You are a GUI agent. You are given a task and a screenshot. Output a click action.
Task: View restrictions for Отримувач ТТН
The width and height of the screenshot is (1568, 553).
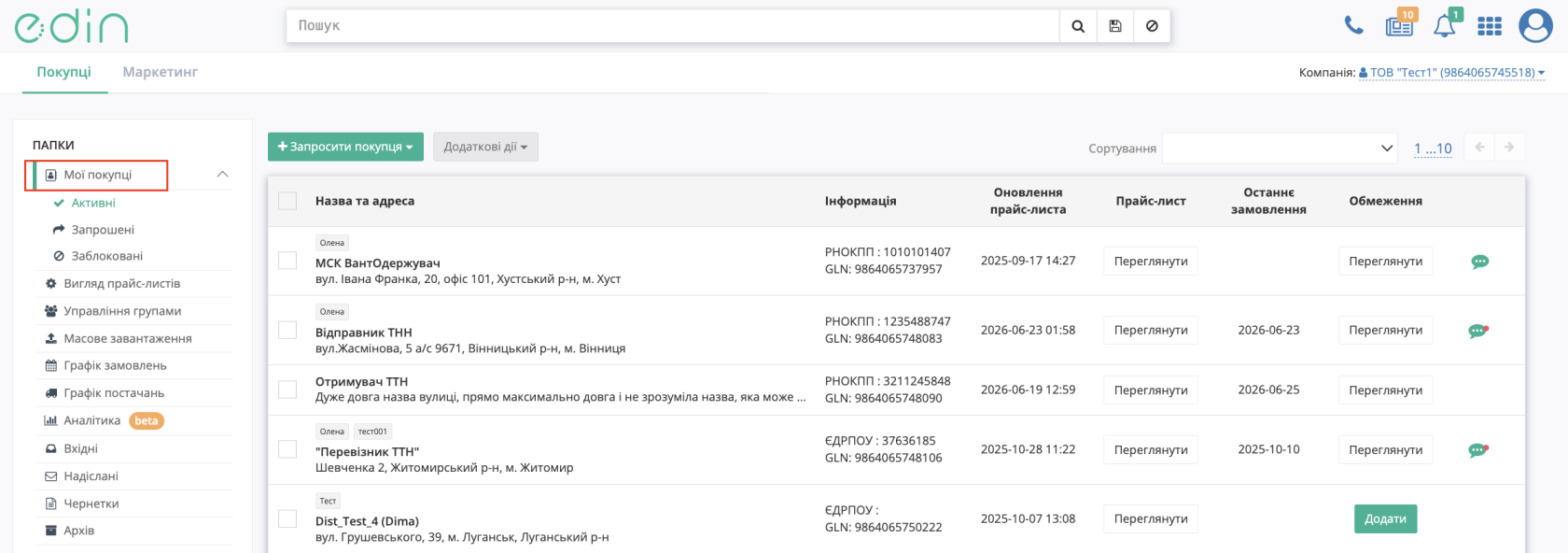[1385, 390]
